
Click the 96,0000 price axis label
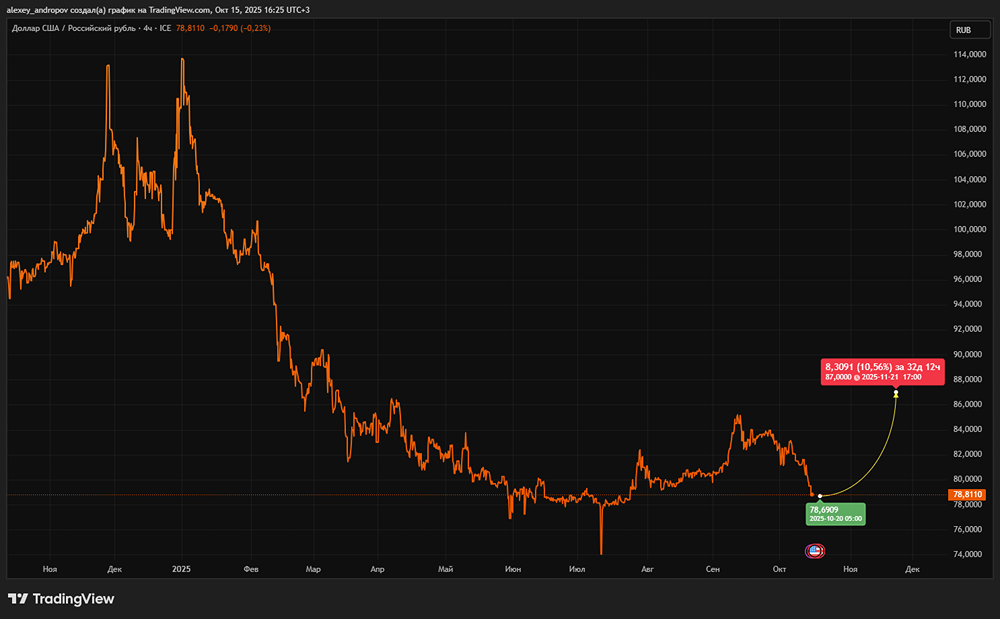pyautogui.click(x=969, y=279)
